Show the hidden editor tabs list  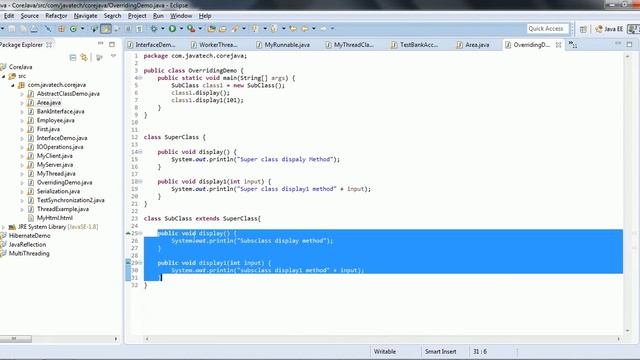(x=573, y=45)
